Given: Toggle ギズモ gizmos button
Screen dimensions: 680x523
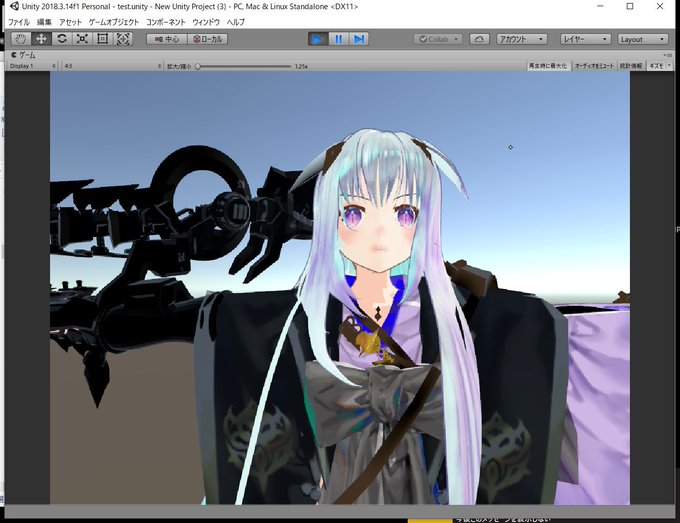Looking at the screenshot, I should pos(656,66).
